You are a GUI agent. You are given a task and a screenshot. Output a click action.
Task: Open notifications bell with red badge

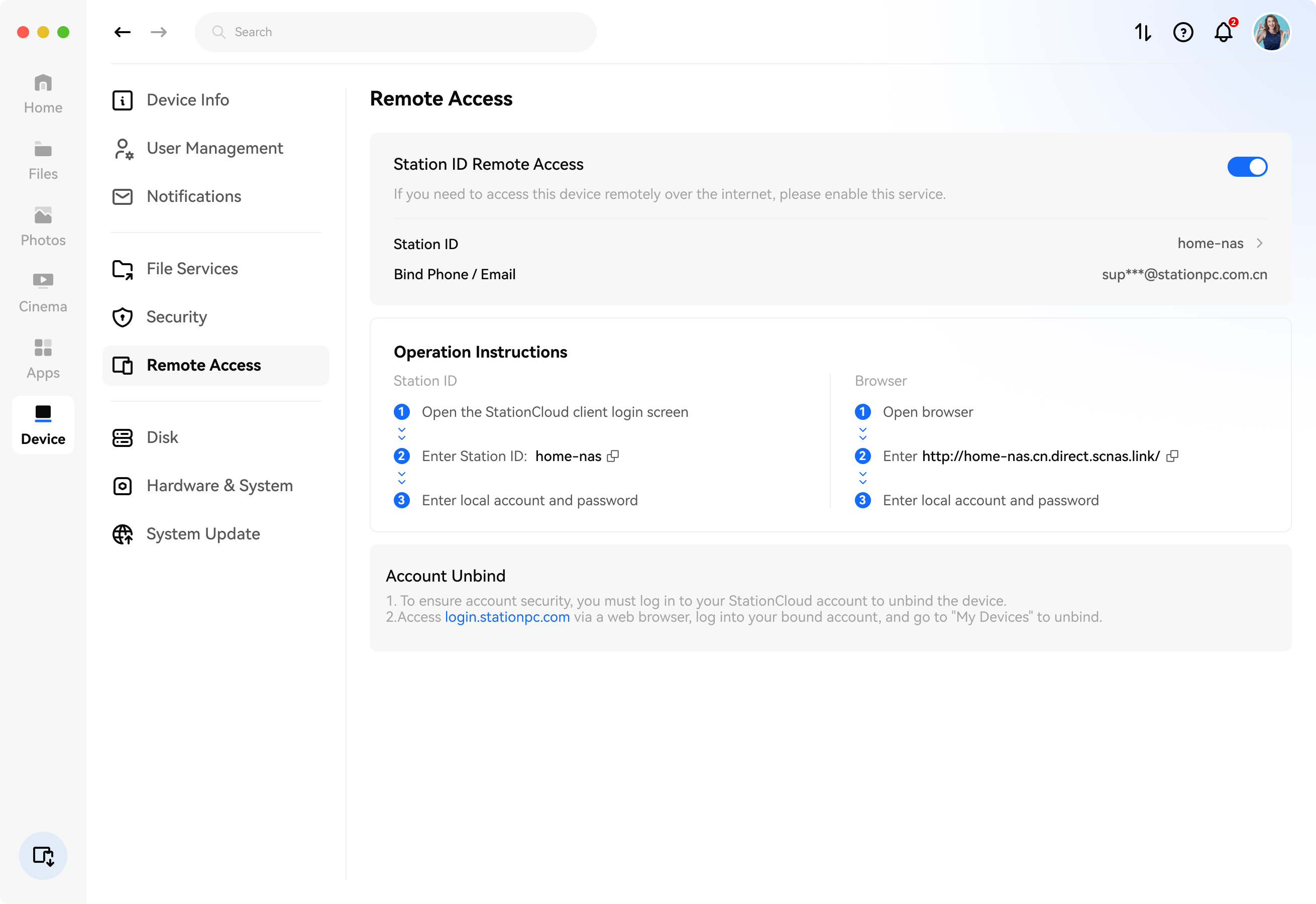[x=1224, y=32]
